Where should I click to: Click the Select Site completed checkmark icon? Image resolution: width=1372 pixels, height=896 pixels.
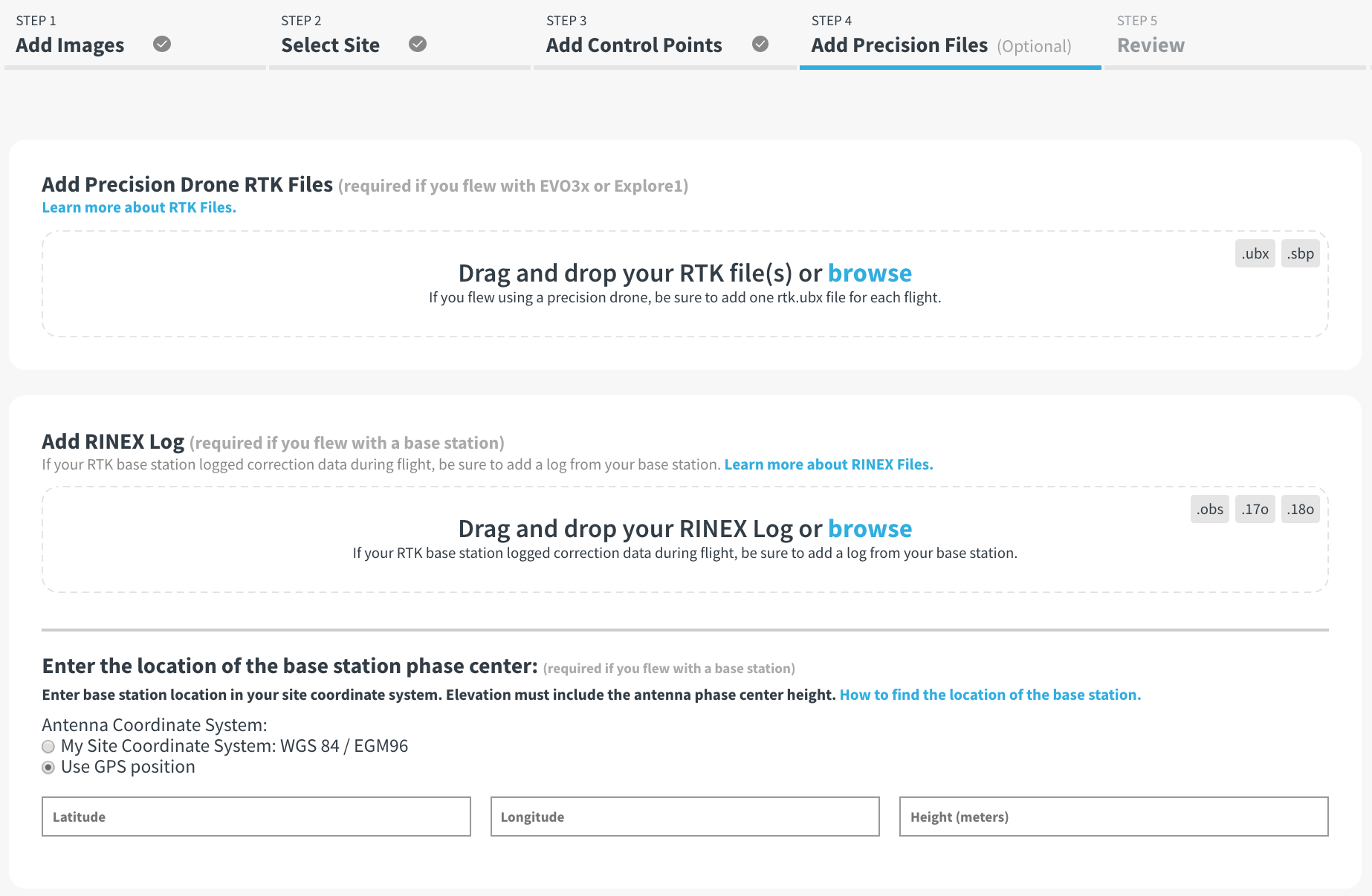(x=418, y=44)
